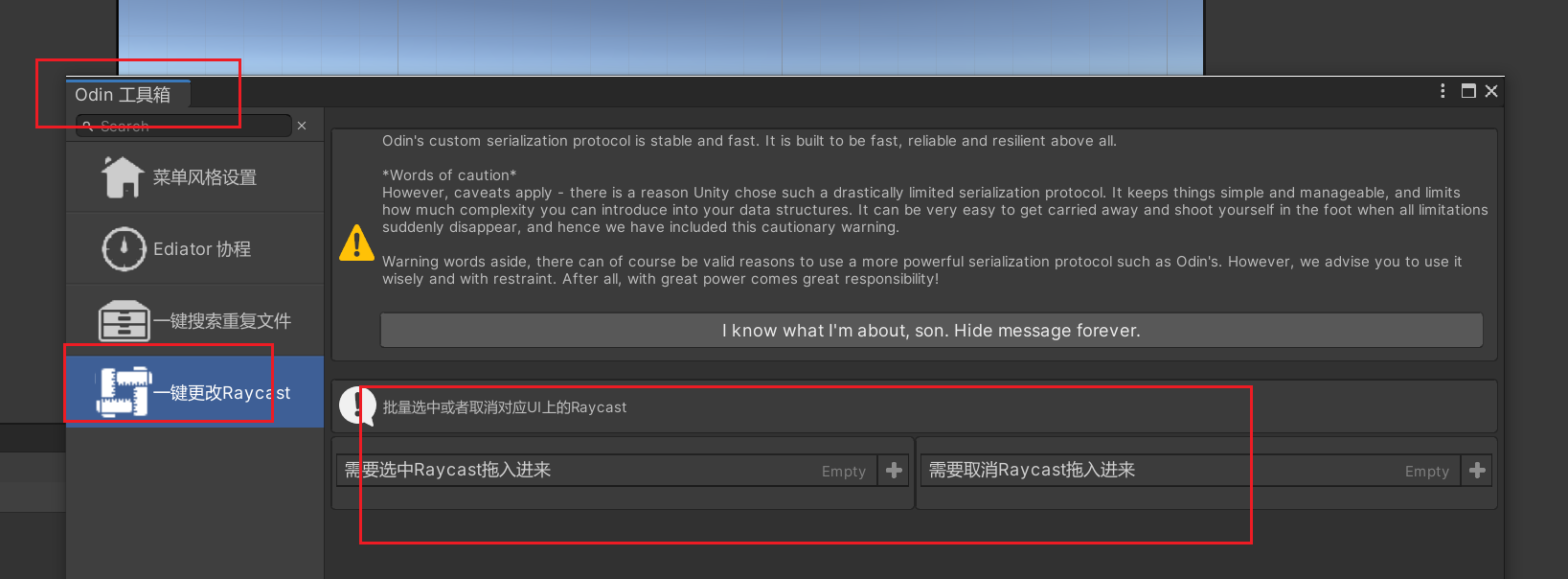Click the clock icon beside Ediator 协程
This screenshot has width=1568, height=579.
pos(124,249)
